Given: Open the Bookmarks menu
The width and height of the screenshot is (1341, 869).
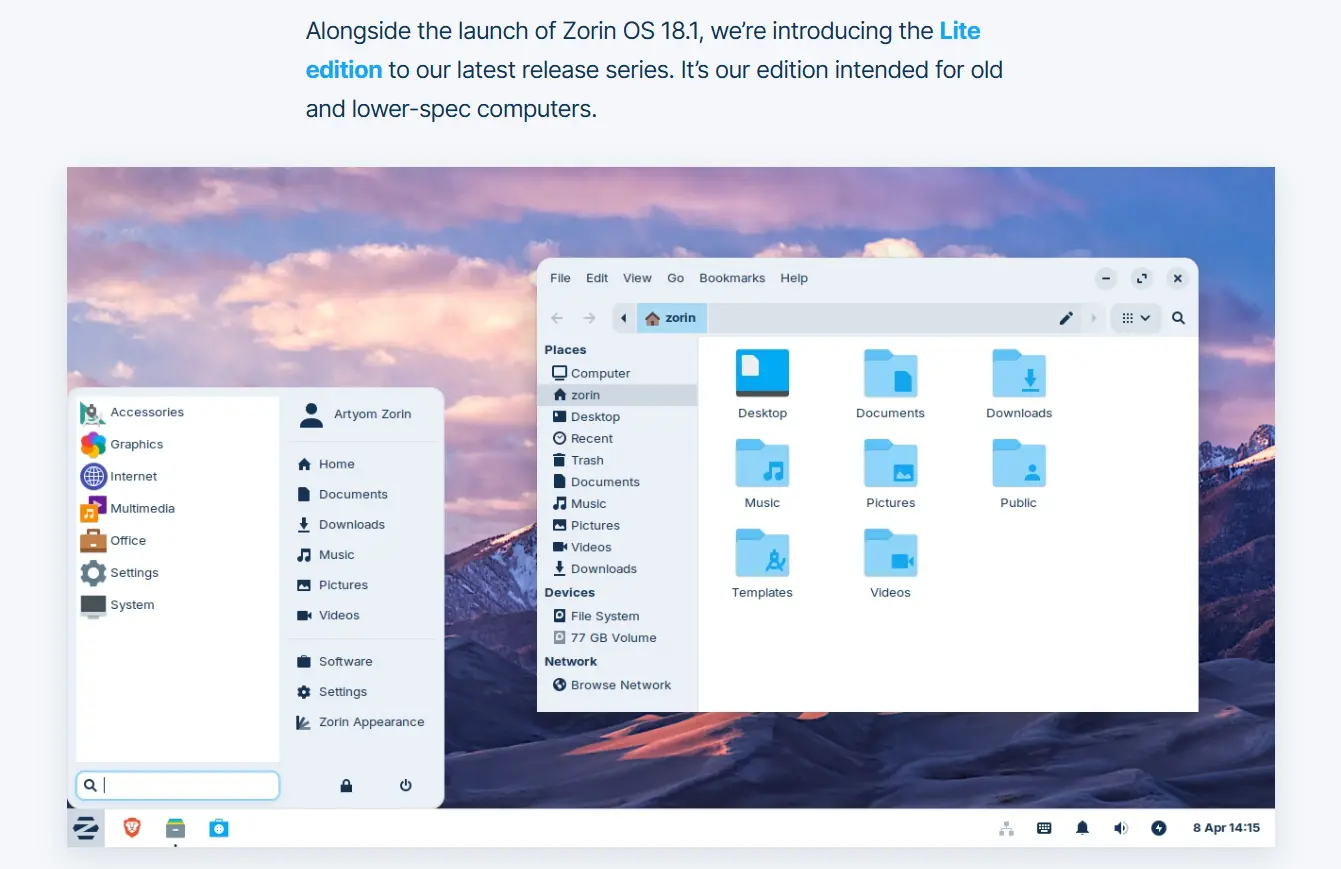Looking at the screenshot, I should point(732,278).
